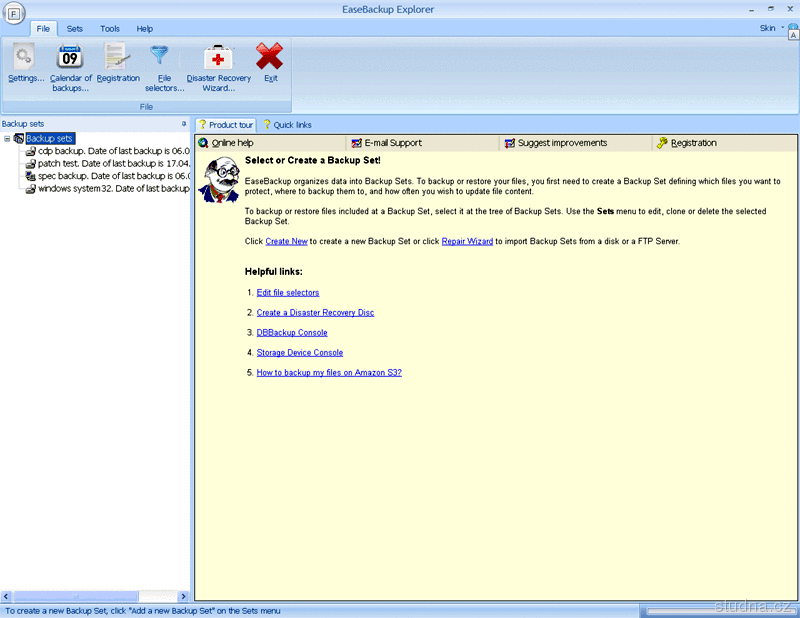Click the Product tour question mark icon

[x=202, y=125]
